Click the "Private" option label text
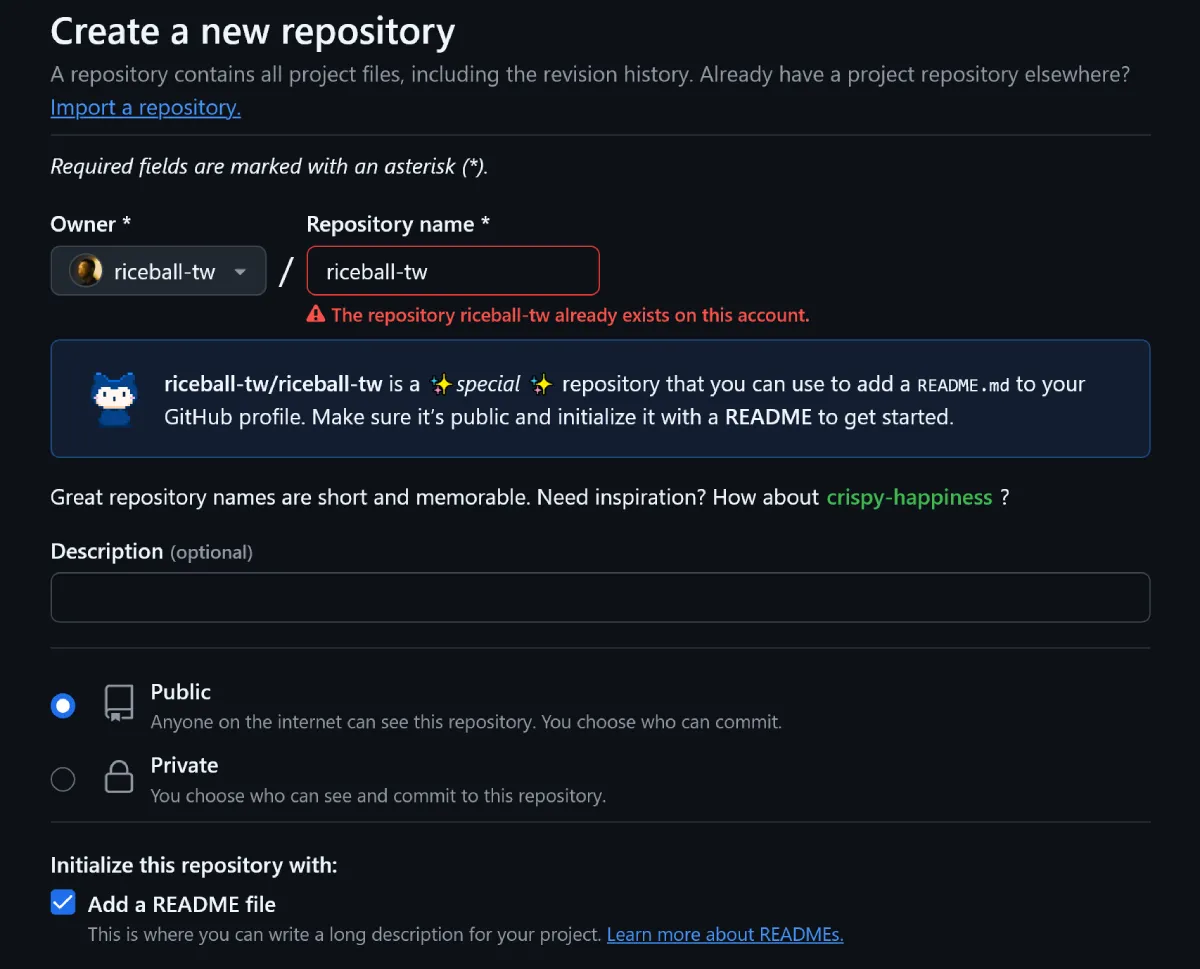The height and width of the screenshot is (969, 1200). click(x=184, y=765)
